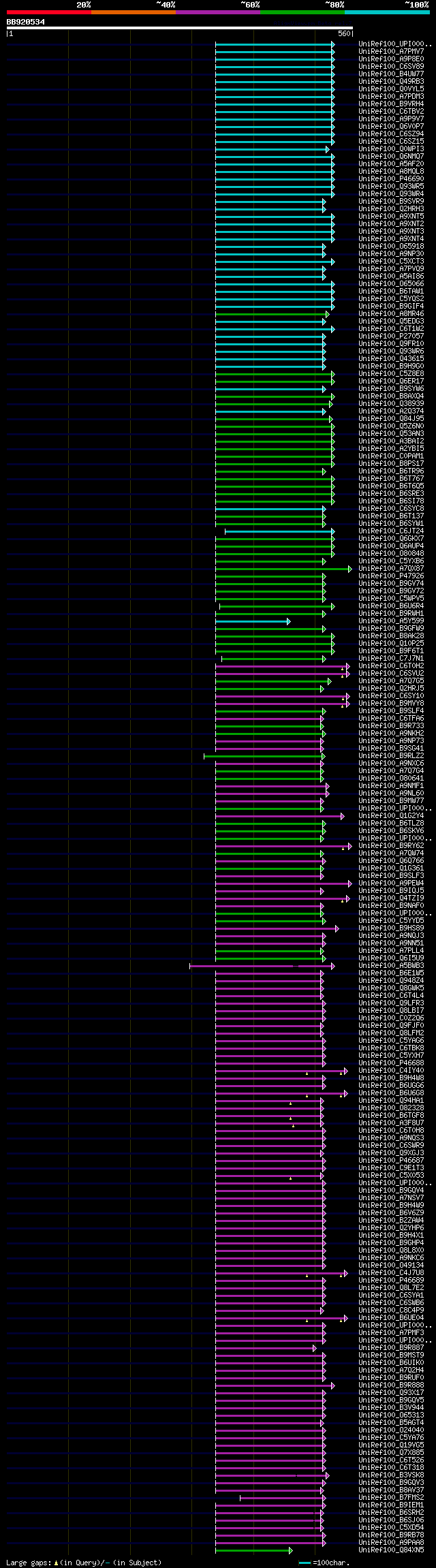The height and width of the screenshot is (1568, 436).
Task: Click the short cyan bar for UniRef100_A5Y599
Action: 253,621
